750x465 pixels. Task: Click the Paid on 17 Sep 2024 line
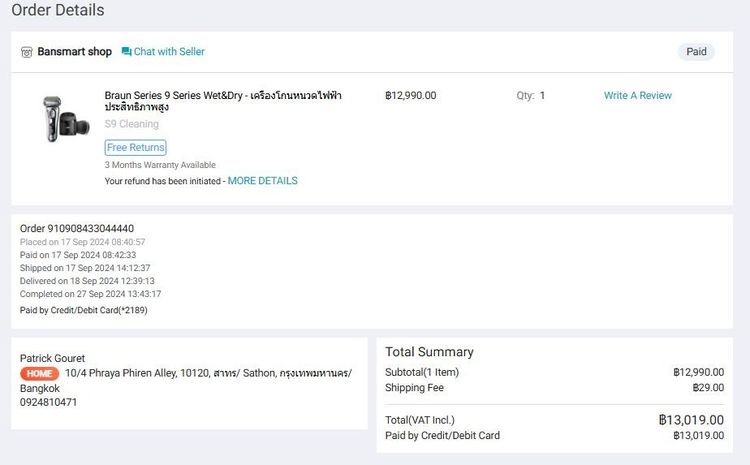[x=78, y=255]
